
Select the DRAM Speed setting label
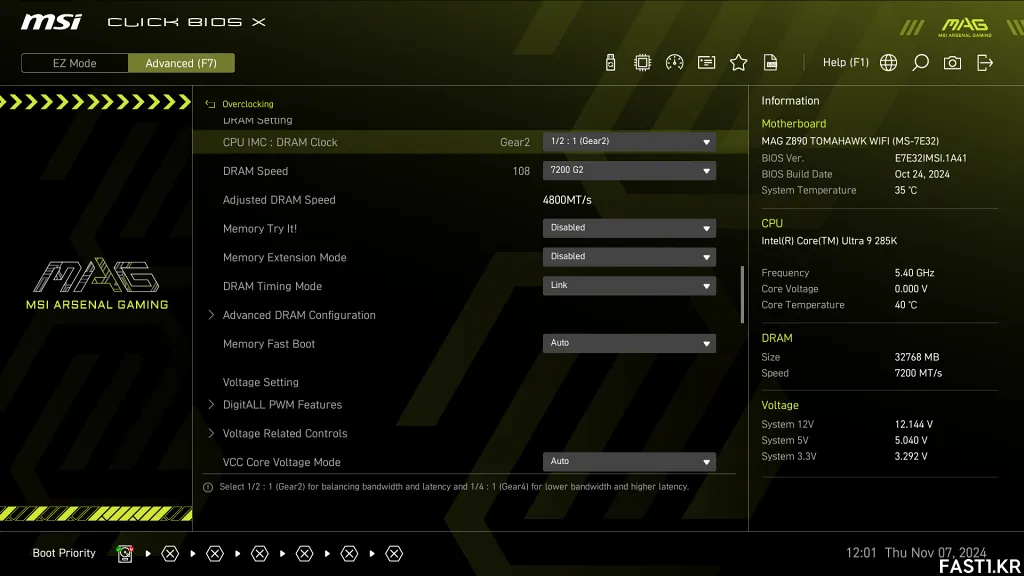point(255,171)
